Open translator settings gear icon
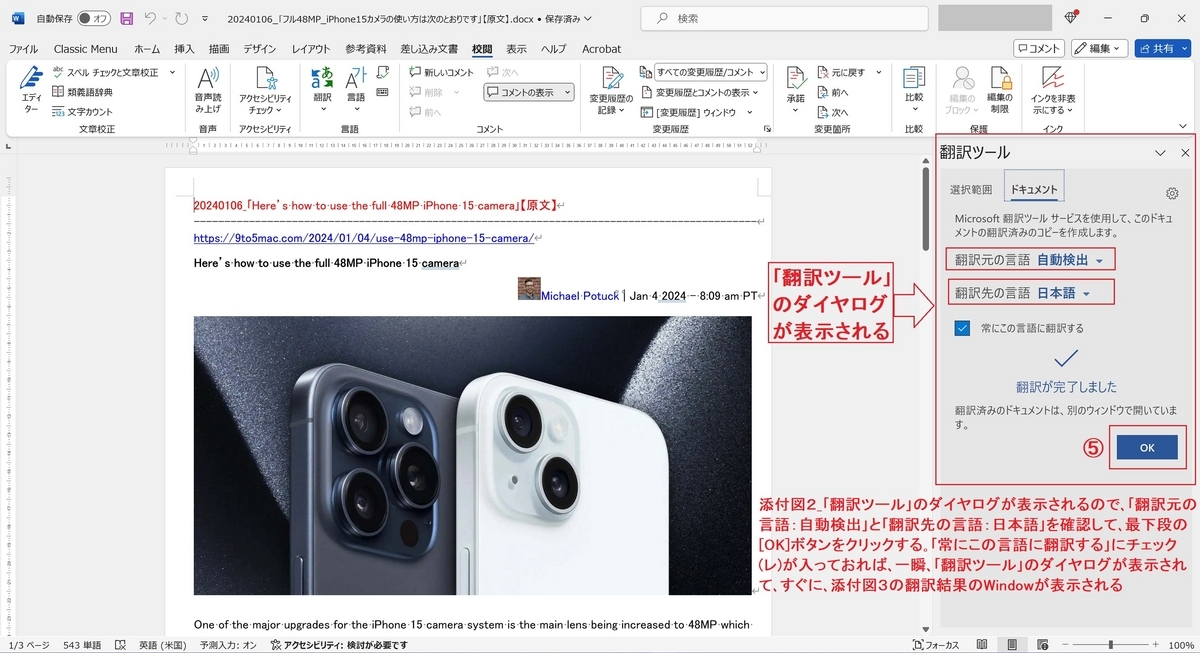 tap(1172, 193)
